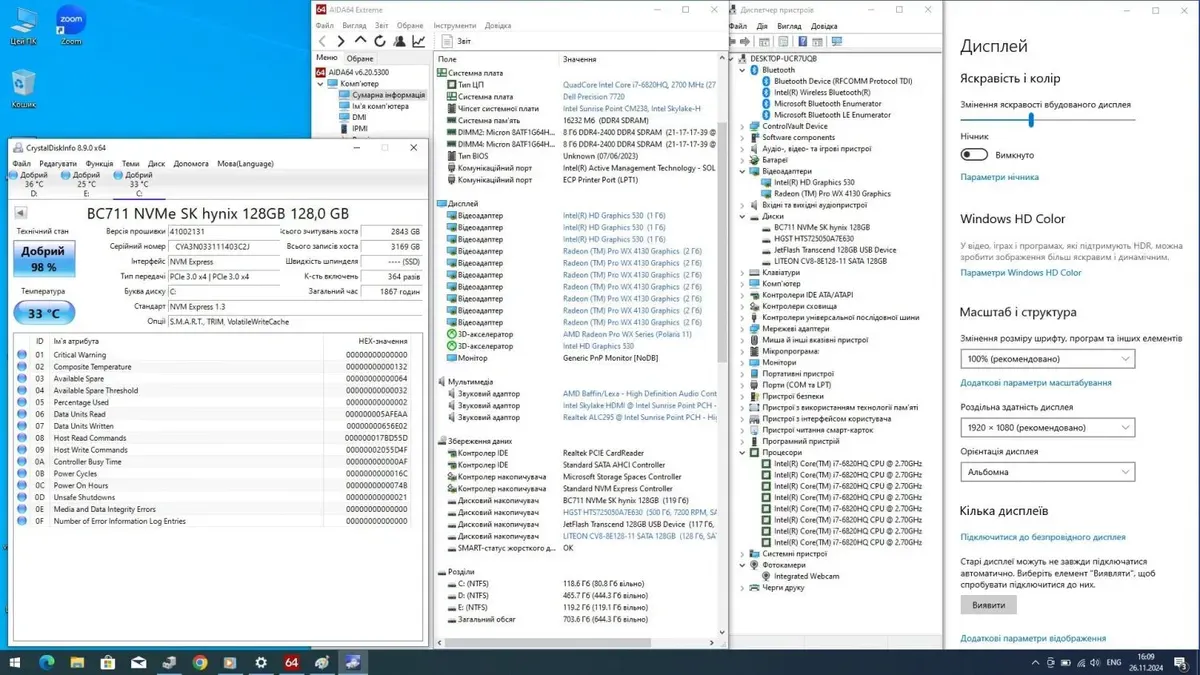The height and width of the screenshot is (675, 1200).
Task: Click the scan-for-hardware monitor icon in Device Manager
Action: [x=837, y=42]
